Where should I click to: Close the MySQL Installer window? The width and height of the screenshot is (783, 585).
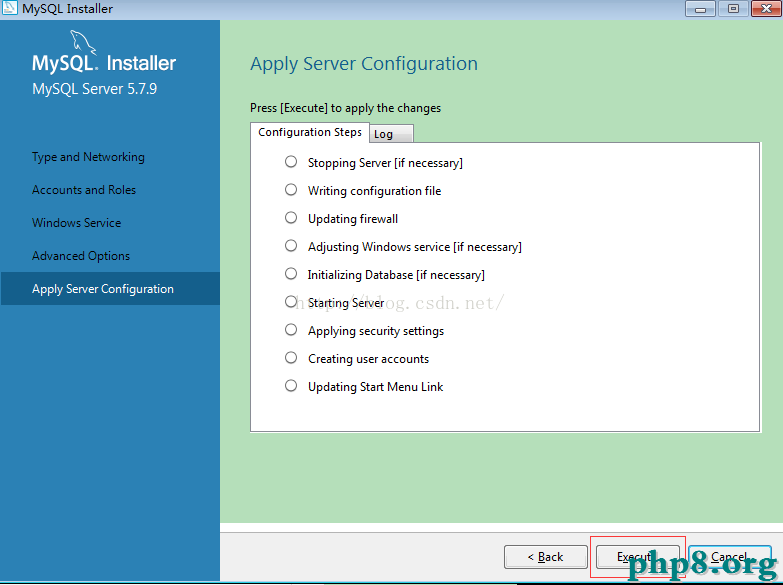tap(766, 8)
